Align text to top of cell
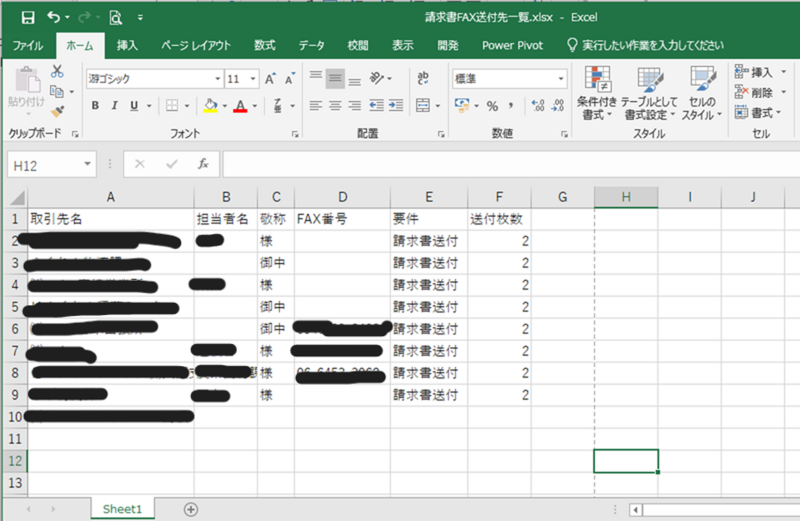 (316, 78)
